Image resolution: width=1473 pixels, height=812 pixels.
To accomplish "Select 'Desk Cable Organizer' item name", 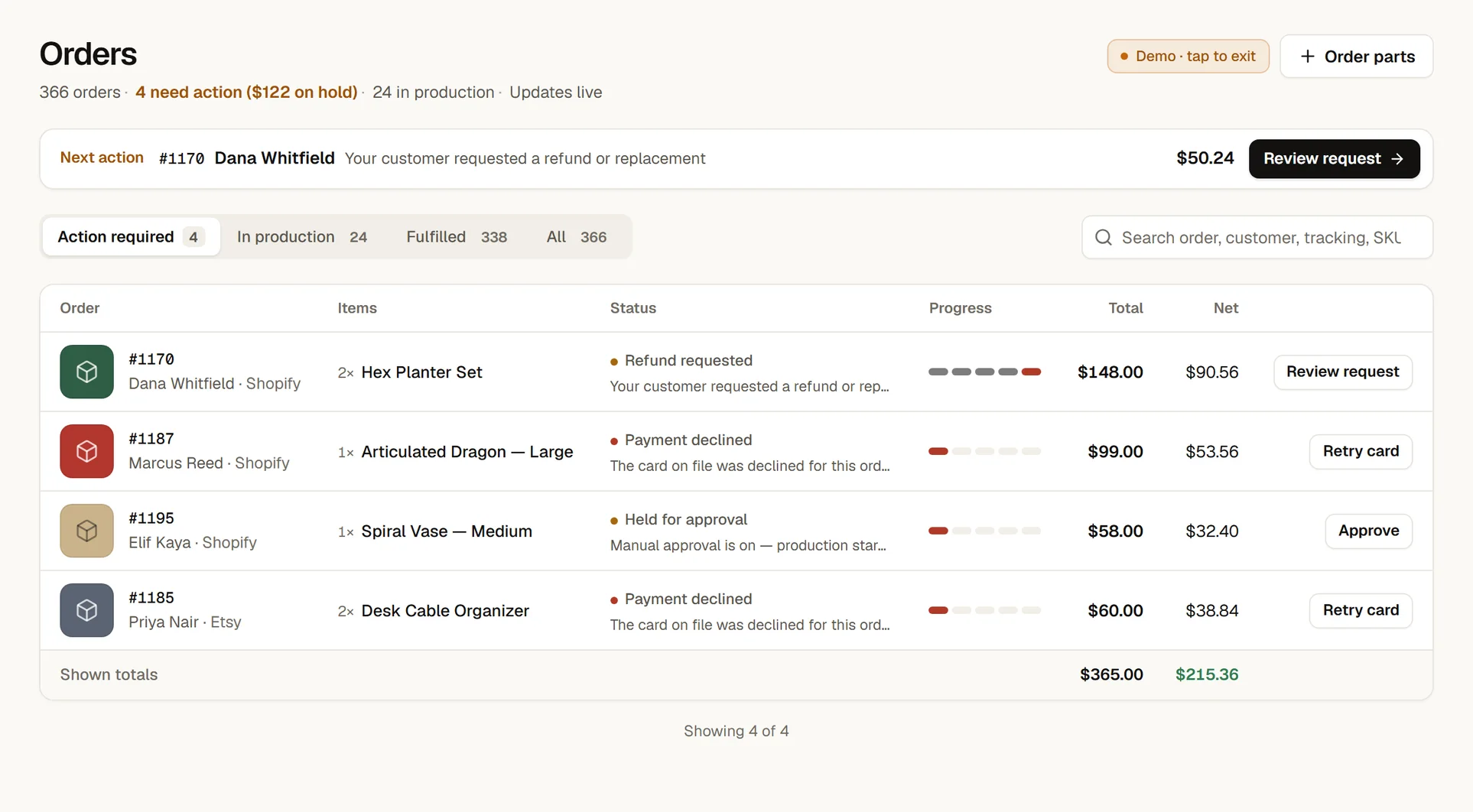I will [x=445, y=611].
